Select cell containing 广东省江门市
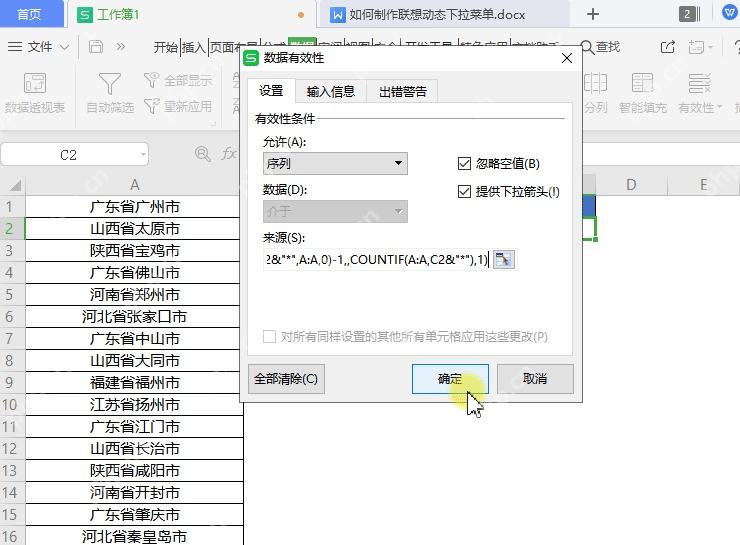The image size is (740, 545). pyautogui.click(x=134, y=427)
